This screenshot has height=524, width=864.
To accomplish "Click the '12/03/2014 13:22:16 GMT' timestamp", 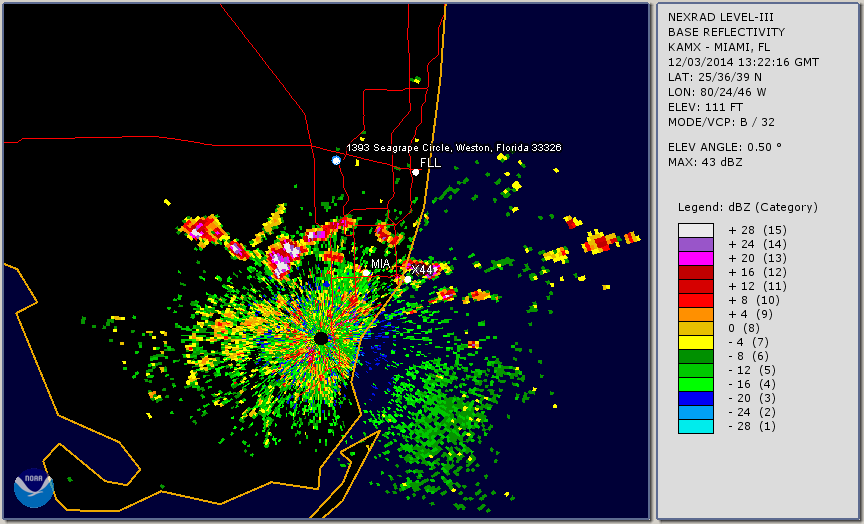I will [743, 62].
